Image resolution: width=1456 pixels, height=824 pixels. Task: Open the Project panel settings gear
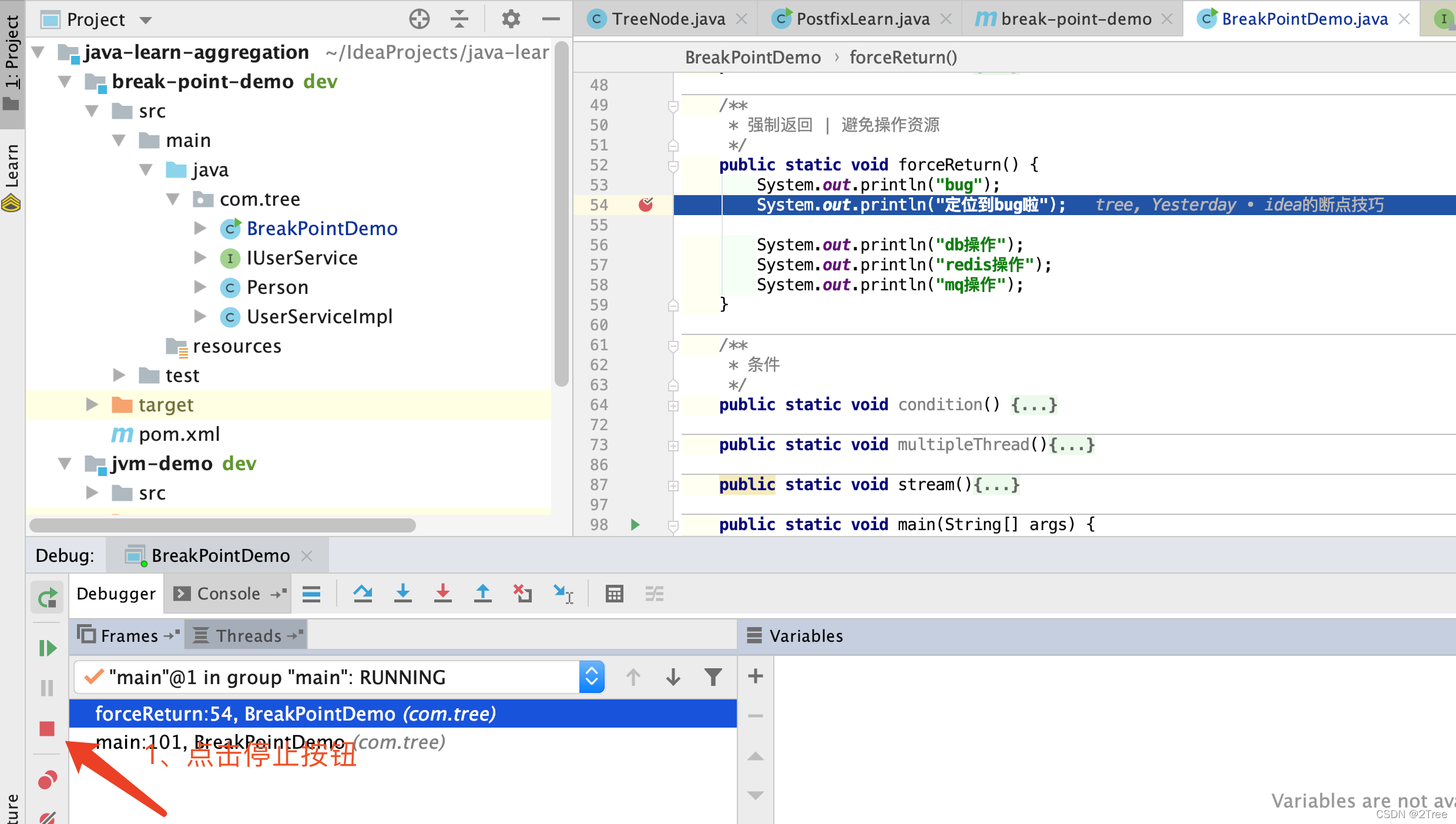[511, 18]
